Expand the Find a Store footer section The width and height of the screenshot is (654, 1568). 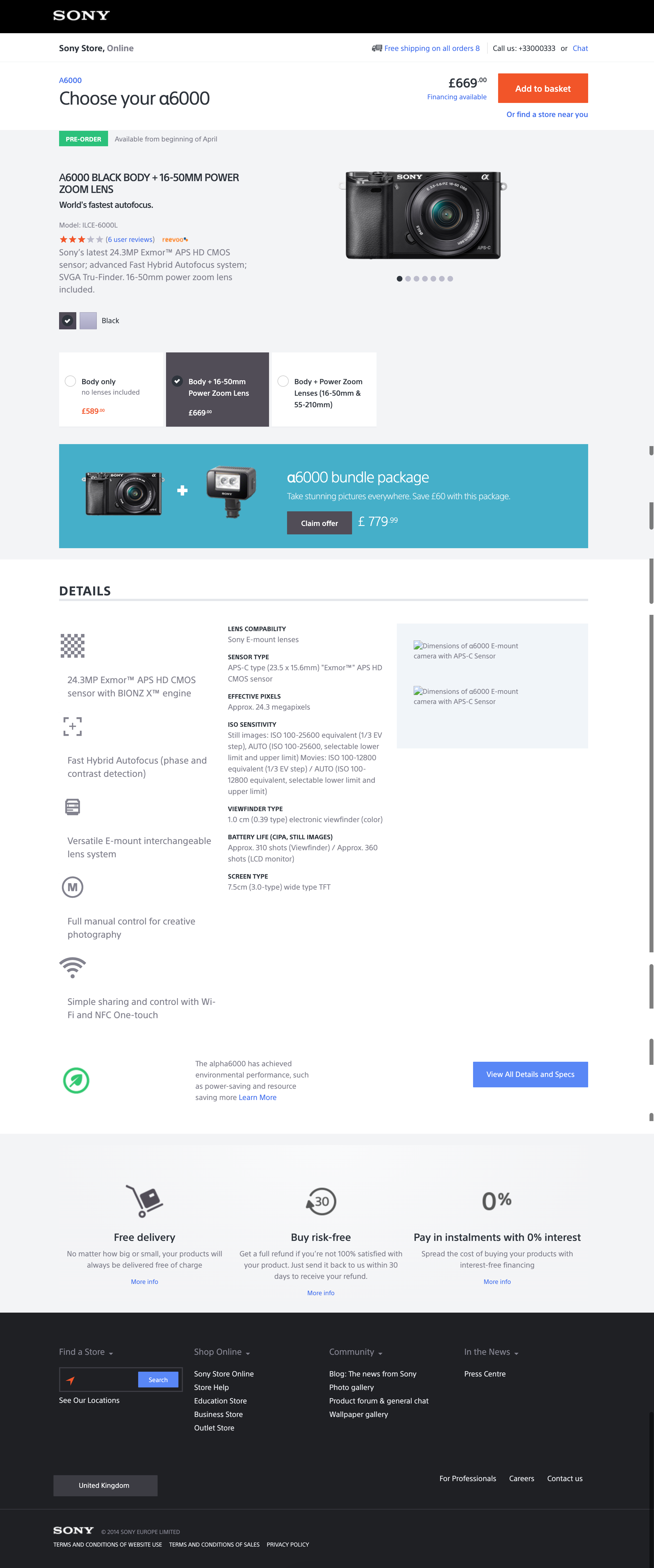pos(86,1352)
